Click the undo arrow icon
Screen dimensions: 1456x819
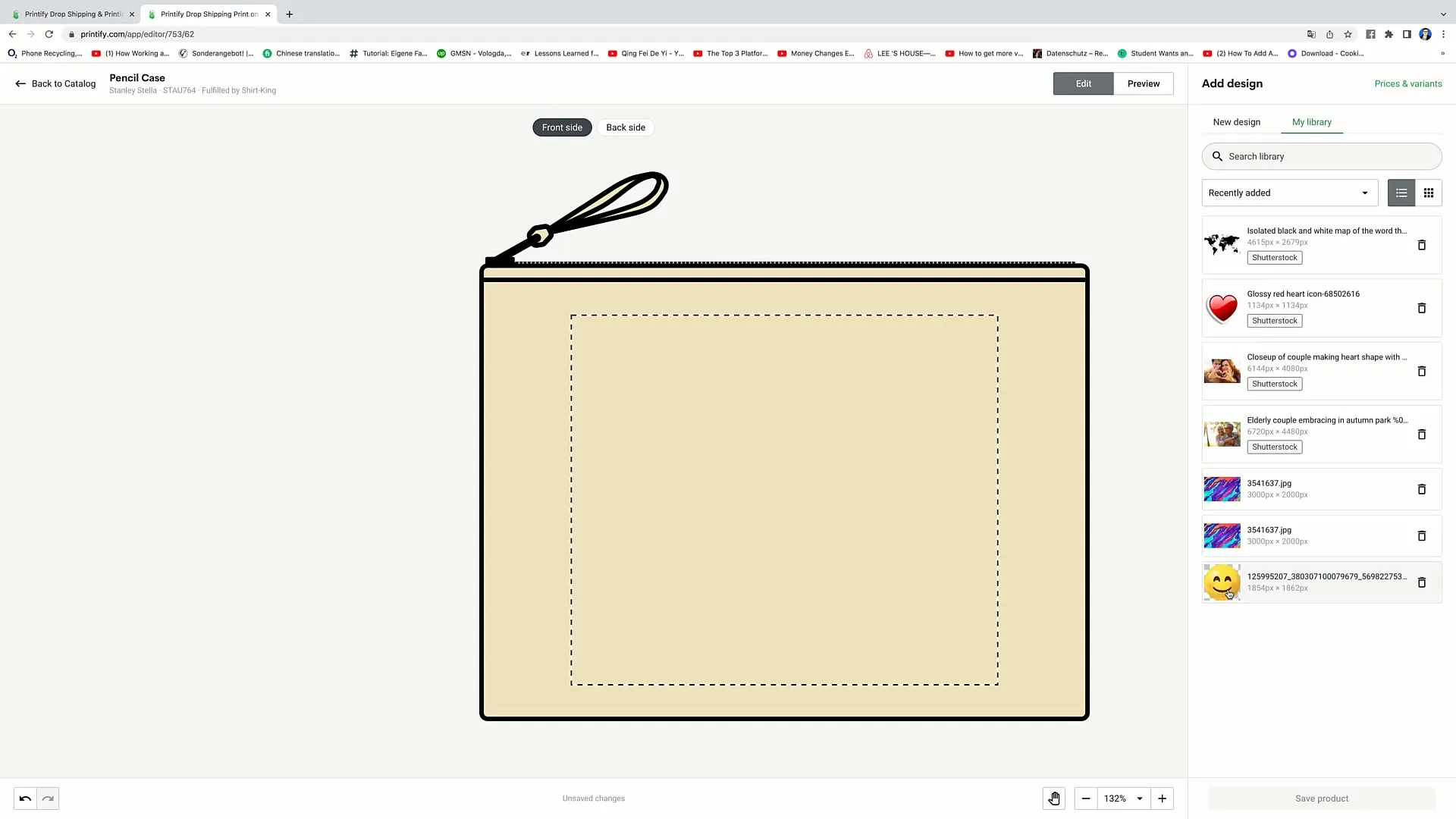coord(25,798)
